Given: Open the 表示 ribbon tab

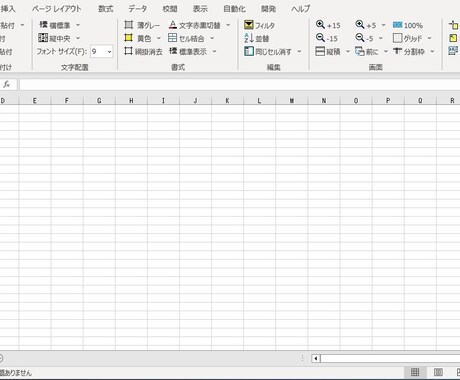Looking at the screenshot, I should coord(200,9).
